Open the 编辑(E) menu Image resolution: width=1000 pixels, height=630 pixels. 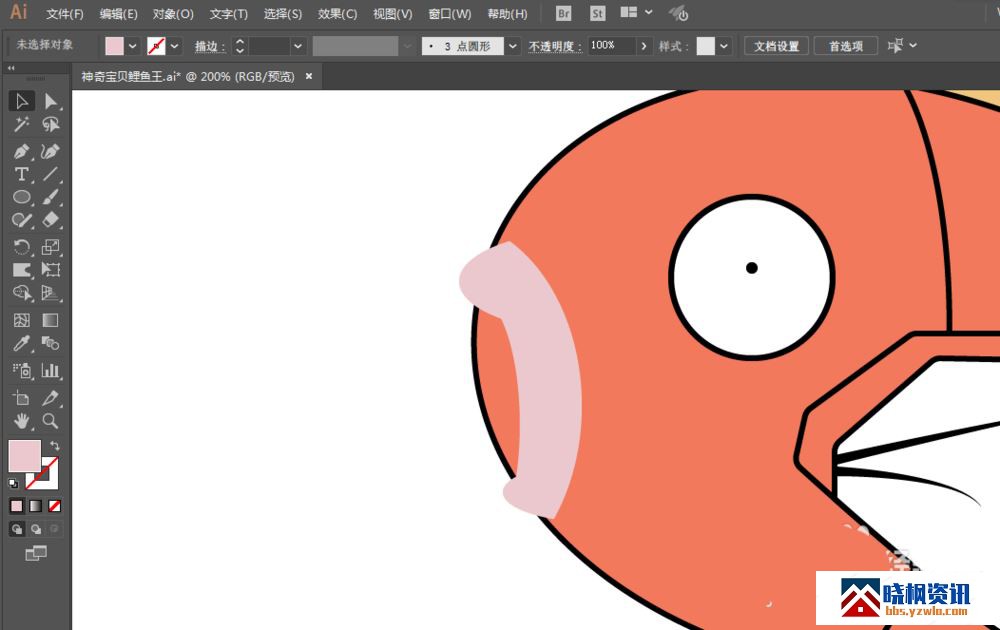click(x=119, y=13)
